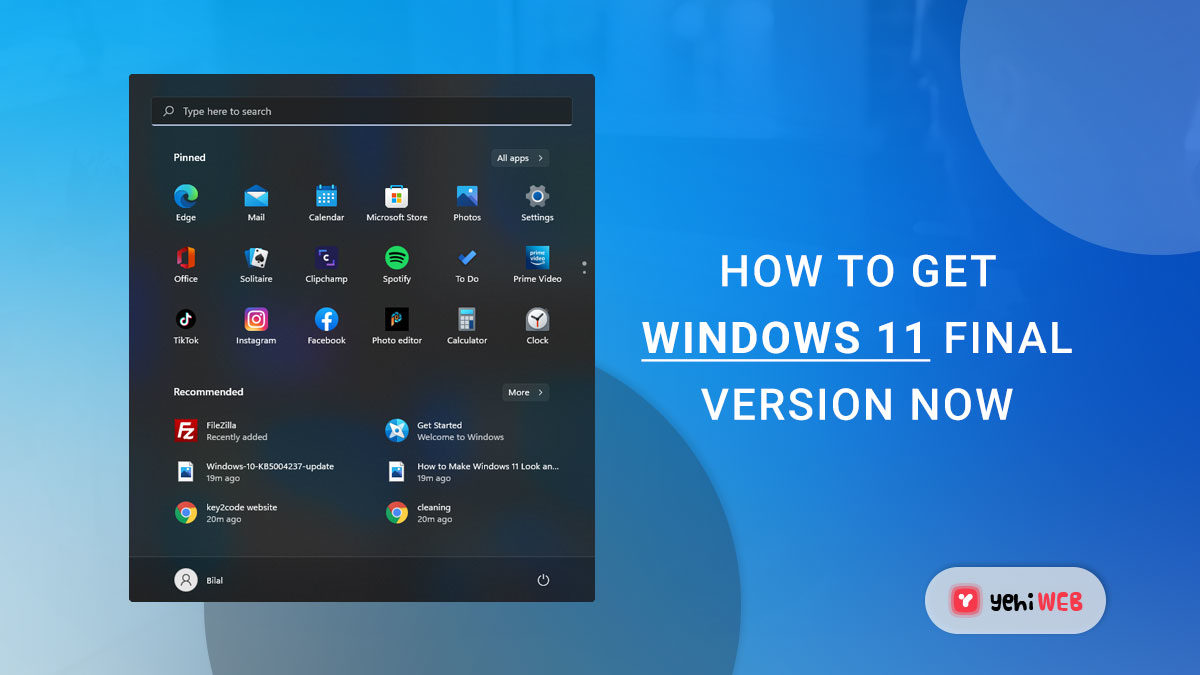Expand the All apps list
The image size is (1200, 675).
pyautogui.click(x=520, y=158)
